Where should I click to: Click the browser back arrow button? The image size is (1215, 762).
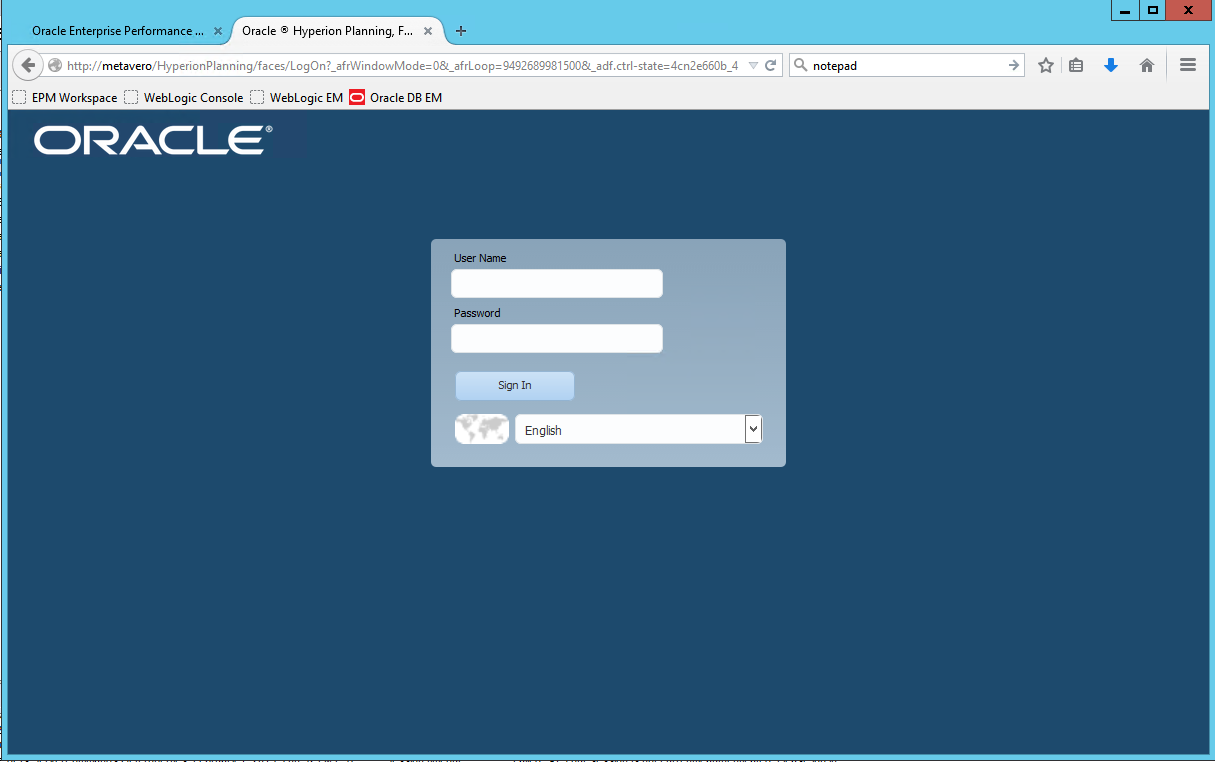pyautogui.click(x=28, y=65)
